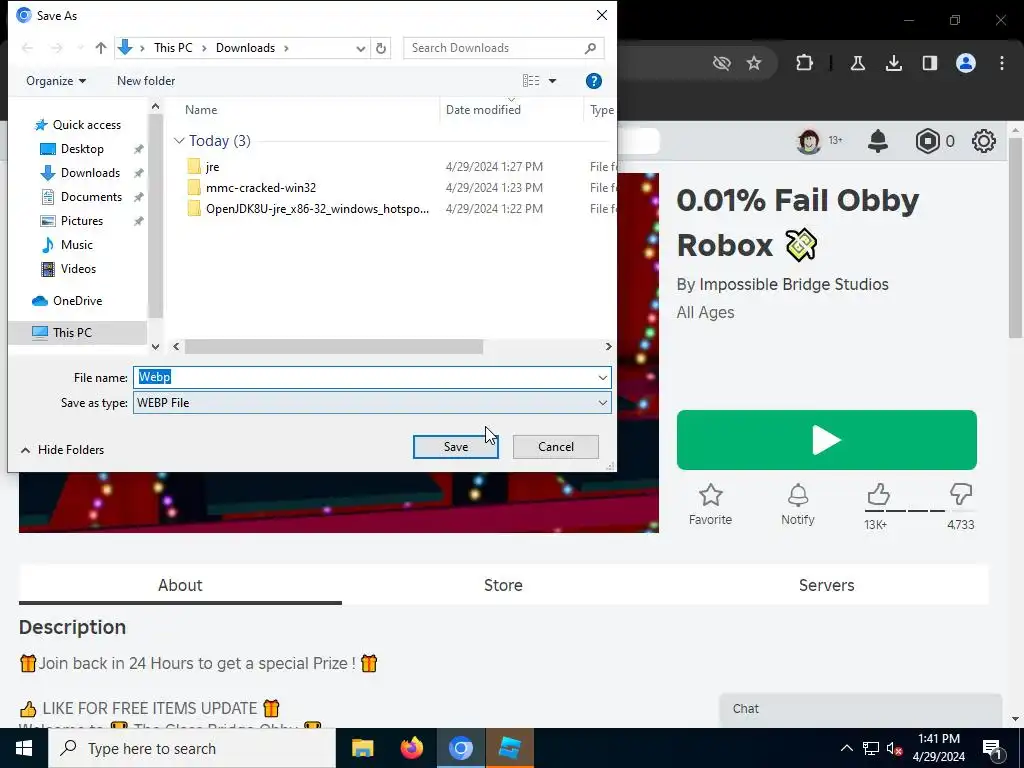
Task: Click the crossed-out eye icon in Chrome address bar
Action: [x=722, y=63]
